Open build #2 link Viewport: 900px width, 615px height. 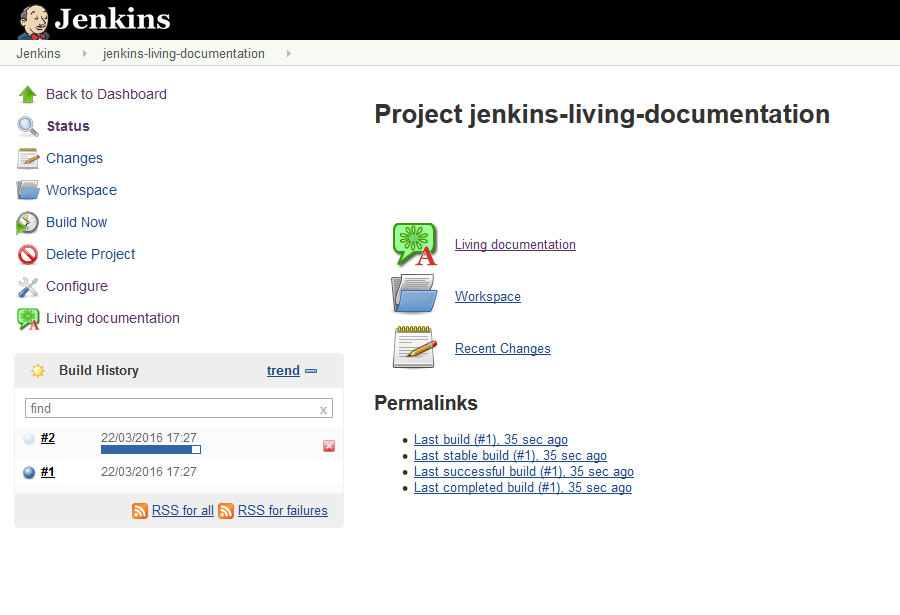(x=48, y=438)
